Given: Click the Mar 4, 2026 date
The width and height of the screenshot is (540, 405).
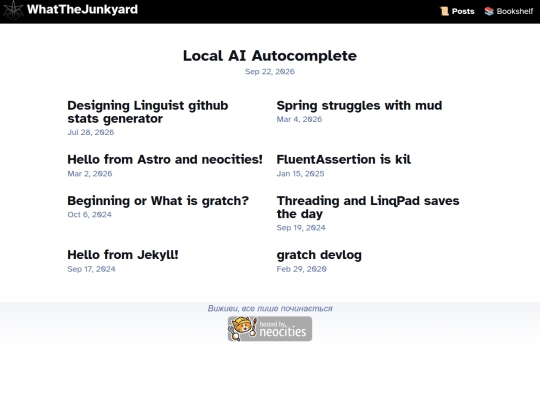Looking at the screenshot, I should (x=299, y=119).
